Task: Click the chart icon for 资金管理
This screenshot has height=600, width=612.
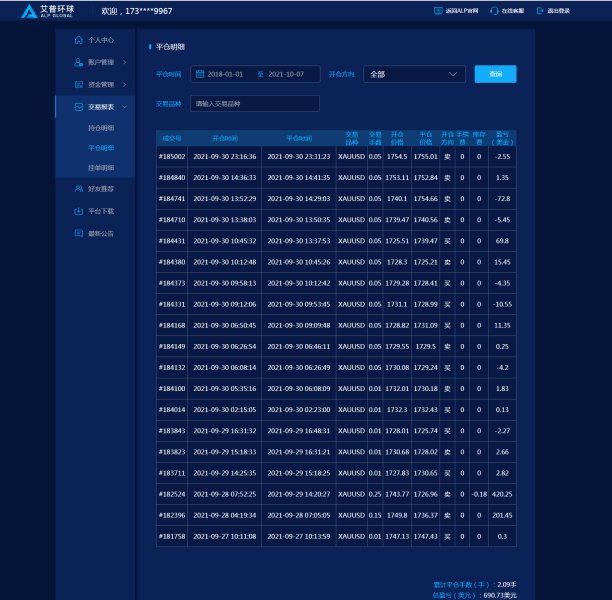Action: 78,84
